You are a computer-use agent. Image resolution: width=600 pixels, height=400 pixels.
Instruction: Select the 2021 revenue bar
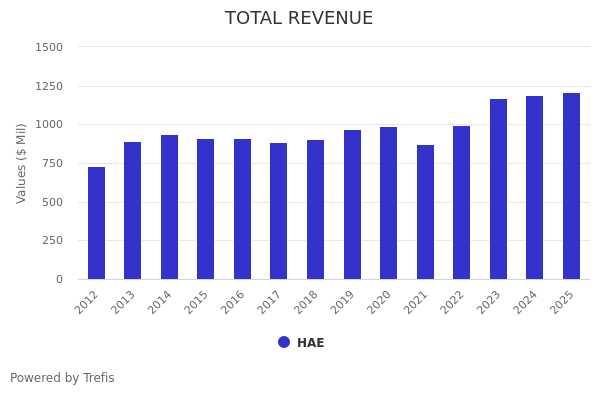pos(425,212)
